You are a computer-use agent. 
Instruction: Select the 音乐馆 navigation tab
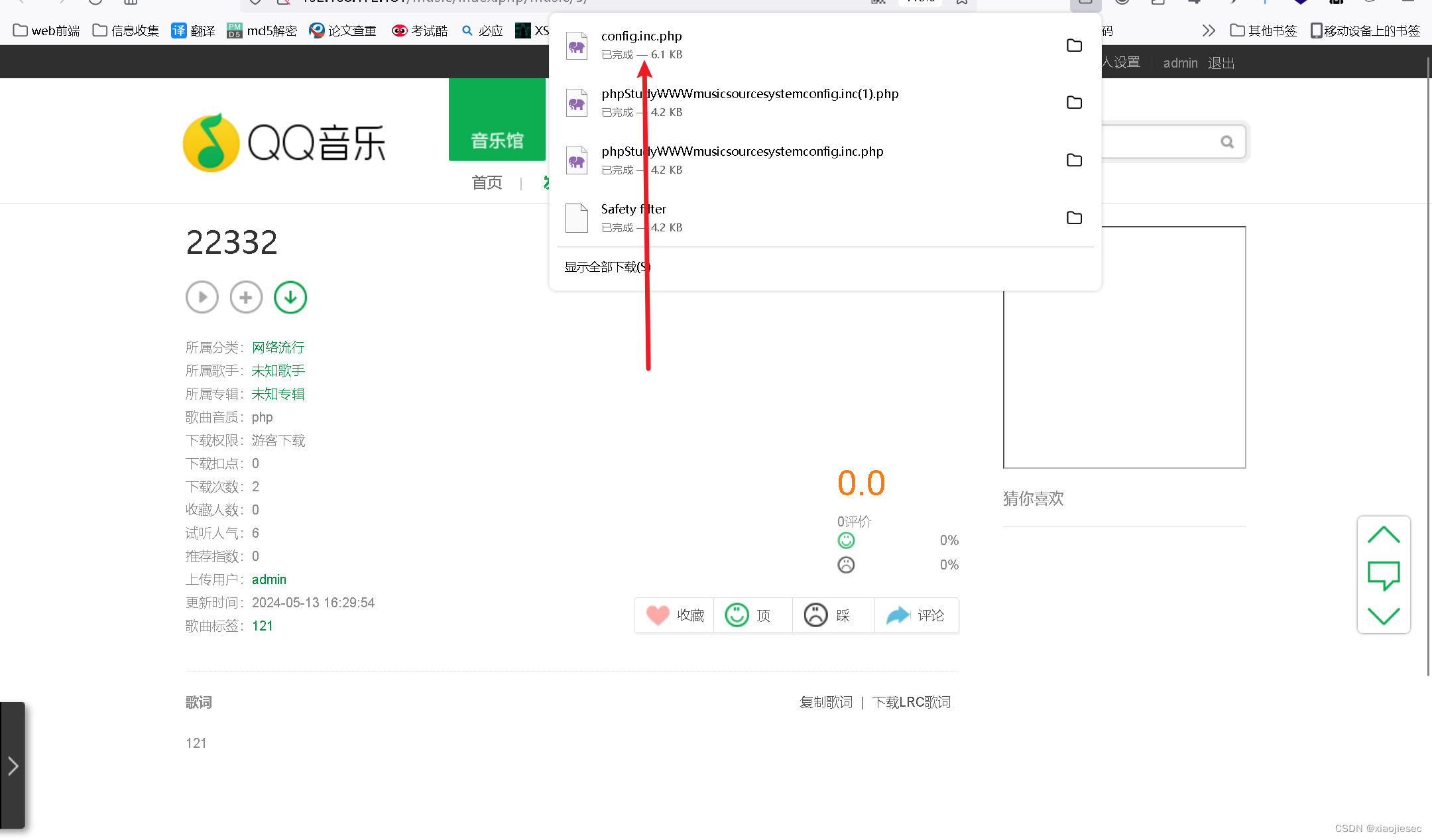[497, 140]
